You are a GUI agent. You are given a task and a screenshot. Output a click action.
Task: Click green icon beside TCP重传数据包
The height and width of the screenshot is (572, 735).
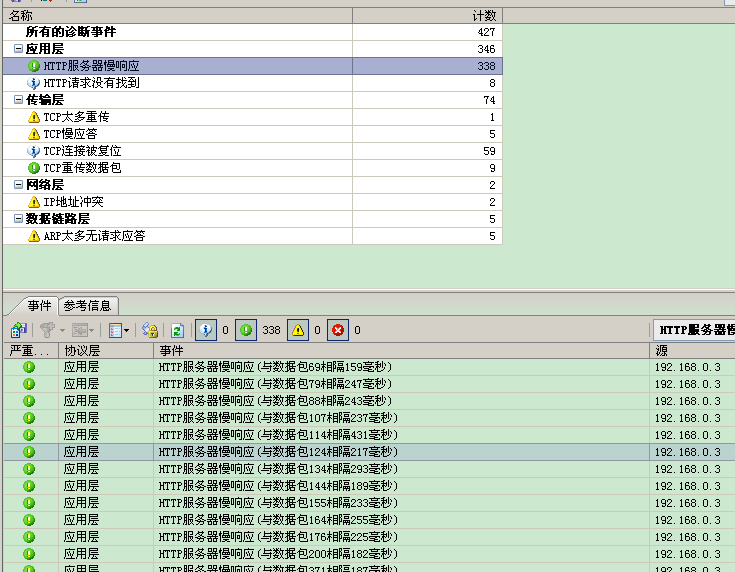pyautogui.click(x=34, y=167)
